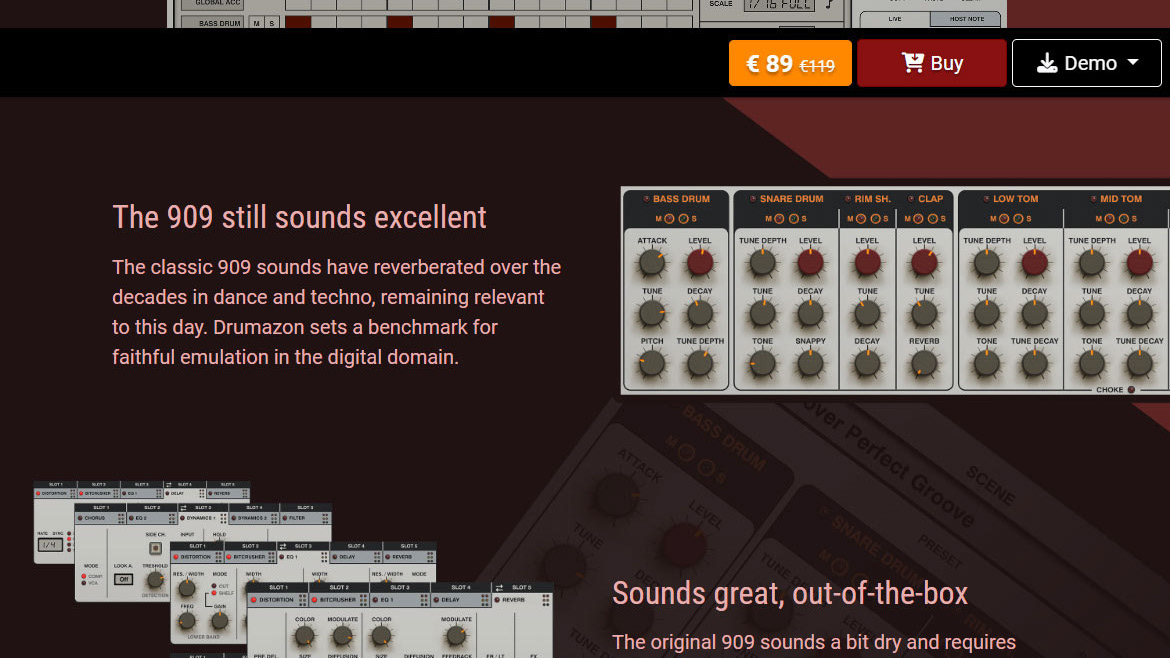Open the grid menu beside Filter
The width and height of the screenshot is (1170, 658).
[x=325, y=518]
